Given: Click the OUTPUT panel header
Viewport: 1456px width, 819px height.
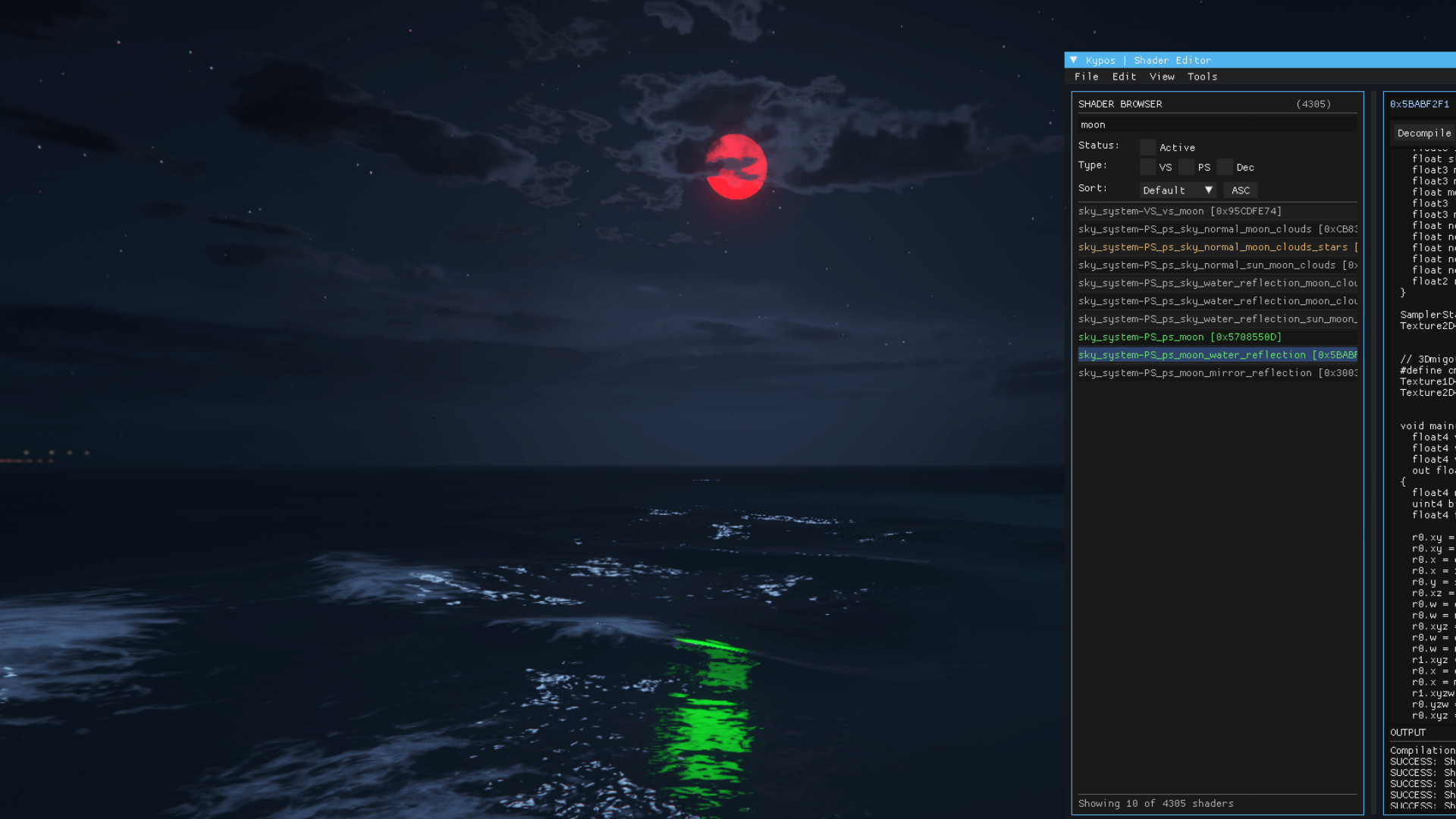Looking at the screenshot, I should (x=1407, y=733).
